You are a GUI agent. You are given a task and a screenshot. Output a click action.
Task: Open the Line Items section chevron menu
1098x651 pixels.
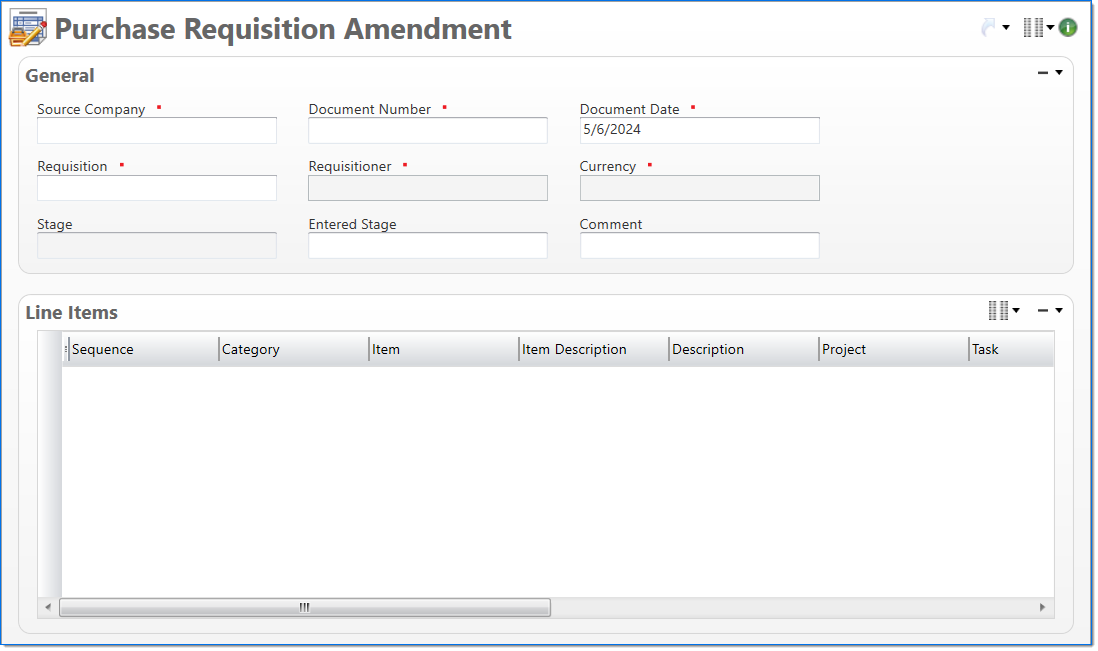(1059, 310)
